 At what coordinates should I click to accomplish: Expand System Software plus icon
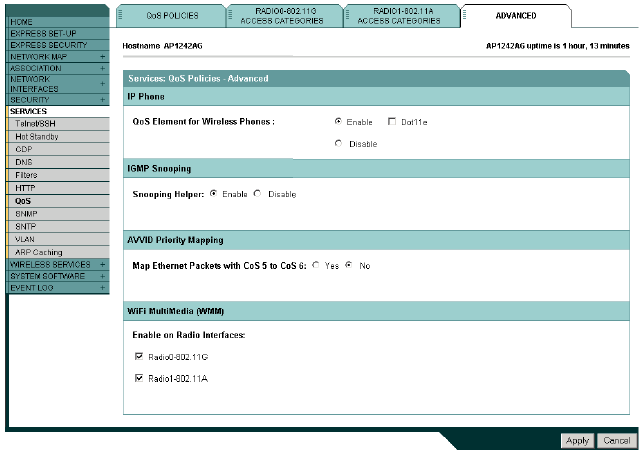point(103,275)
